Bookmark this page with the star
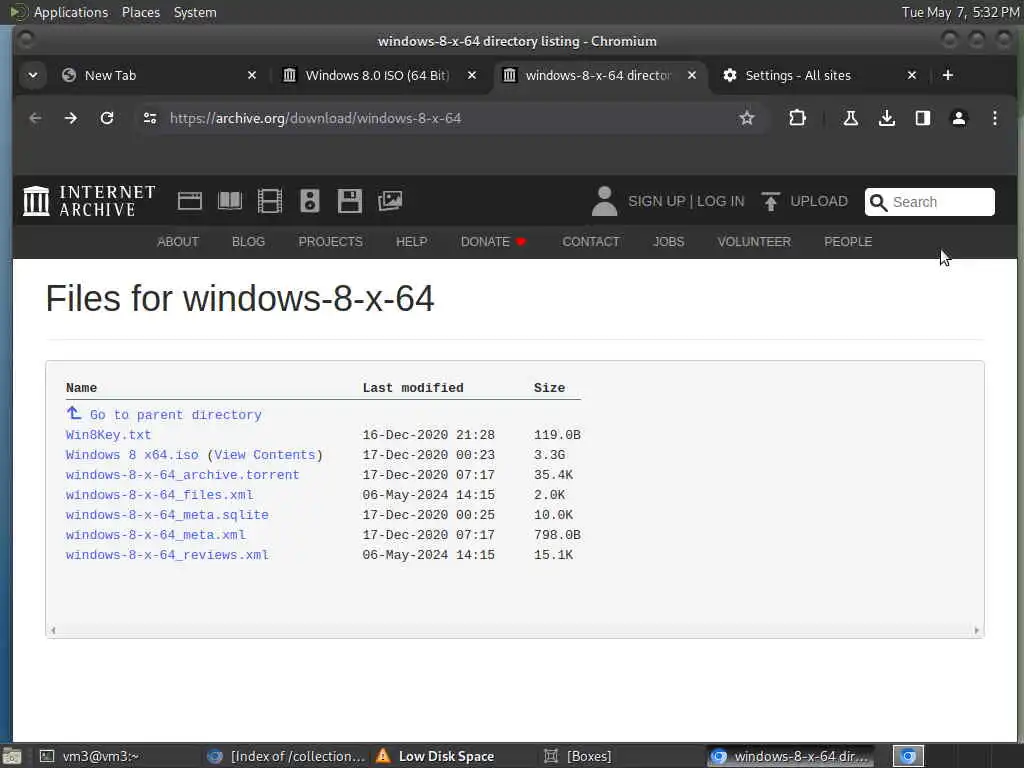Image resolution: width=1024 pixels, height=768 pixels. 746,118
